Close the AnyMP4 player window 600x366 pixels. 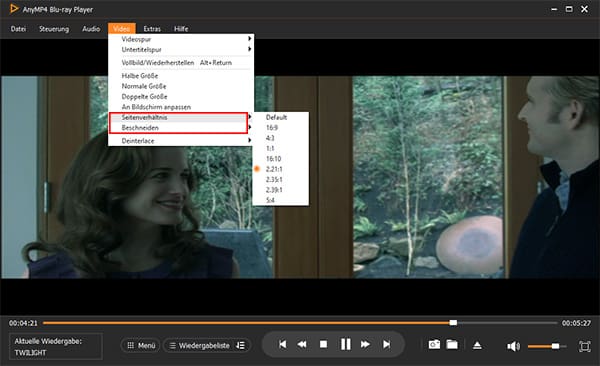coord(584,9)
